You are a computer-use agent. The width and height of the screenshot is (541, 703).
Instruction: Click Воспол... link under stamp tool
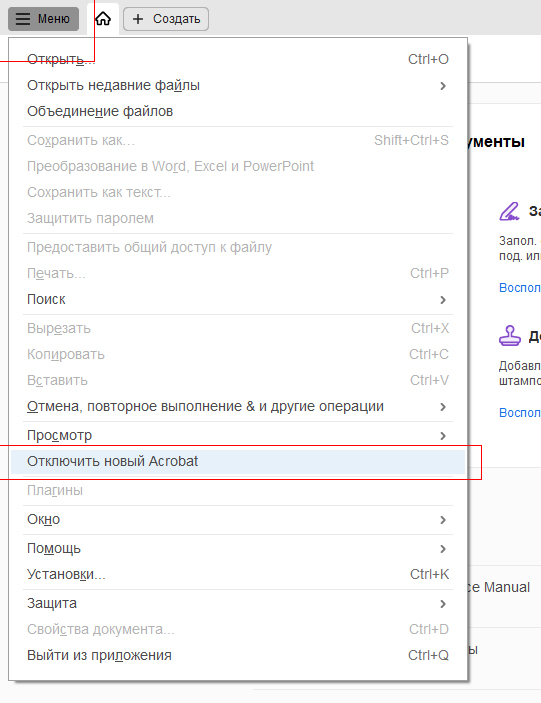tap(520, 412)
